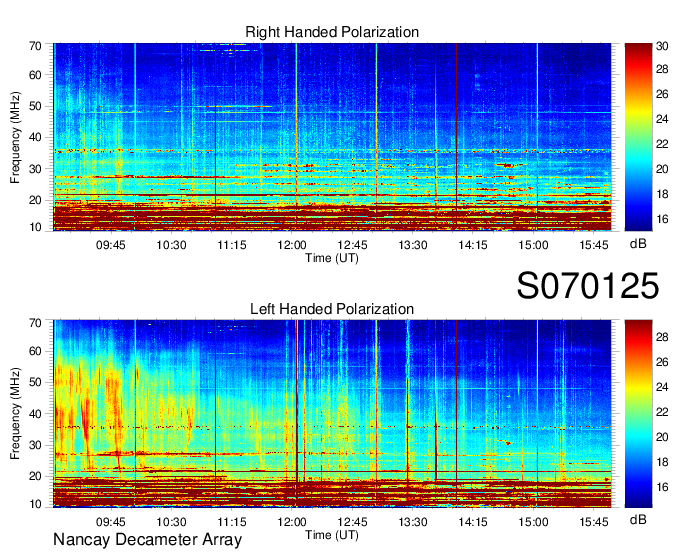Click the 10:30 time tick on the Left Handed plot

coord(171,522)
